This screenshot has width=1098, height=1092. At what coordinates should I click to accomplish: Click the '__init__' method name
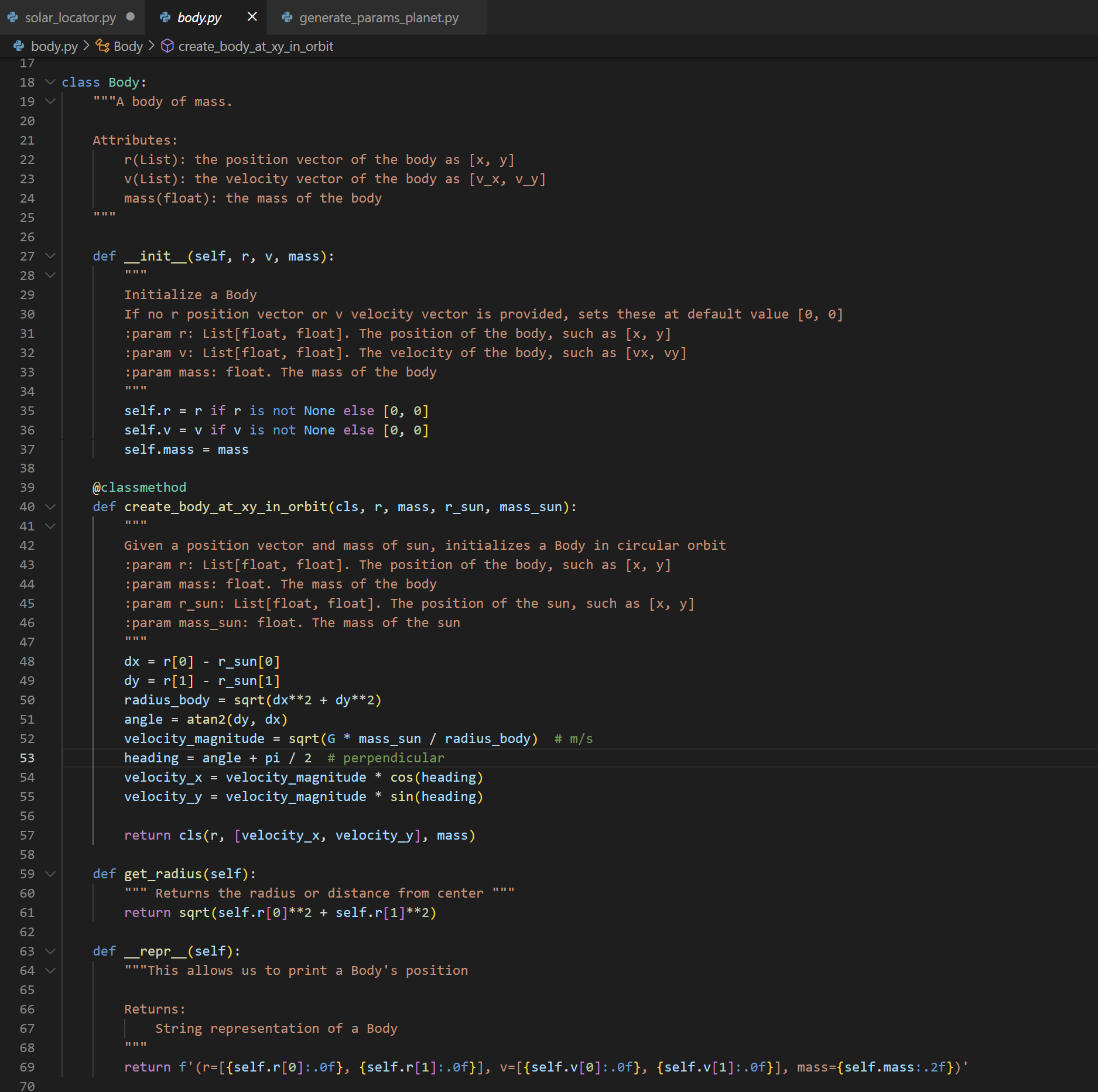click(155, 256)
